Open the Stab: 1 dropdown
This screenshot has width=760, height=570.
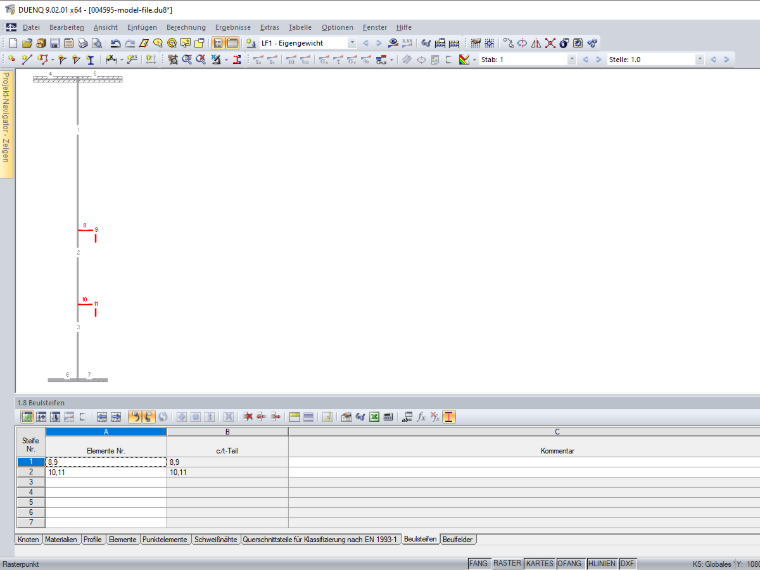(572, 60)
